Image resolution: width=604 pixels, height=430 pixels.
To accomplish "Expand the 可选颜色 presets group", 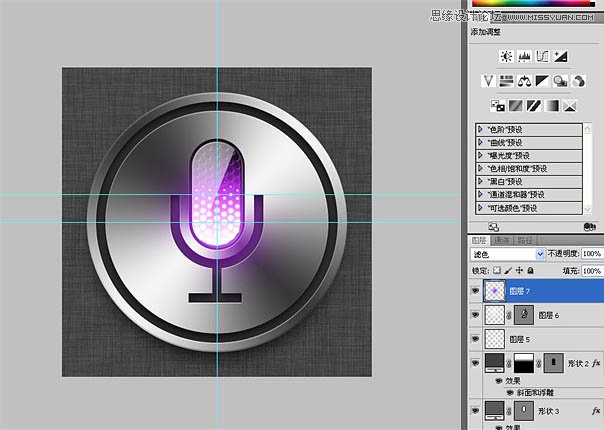I will (480, 208).
